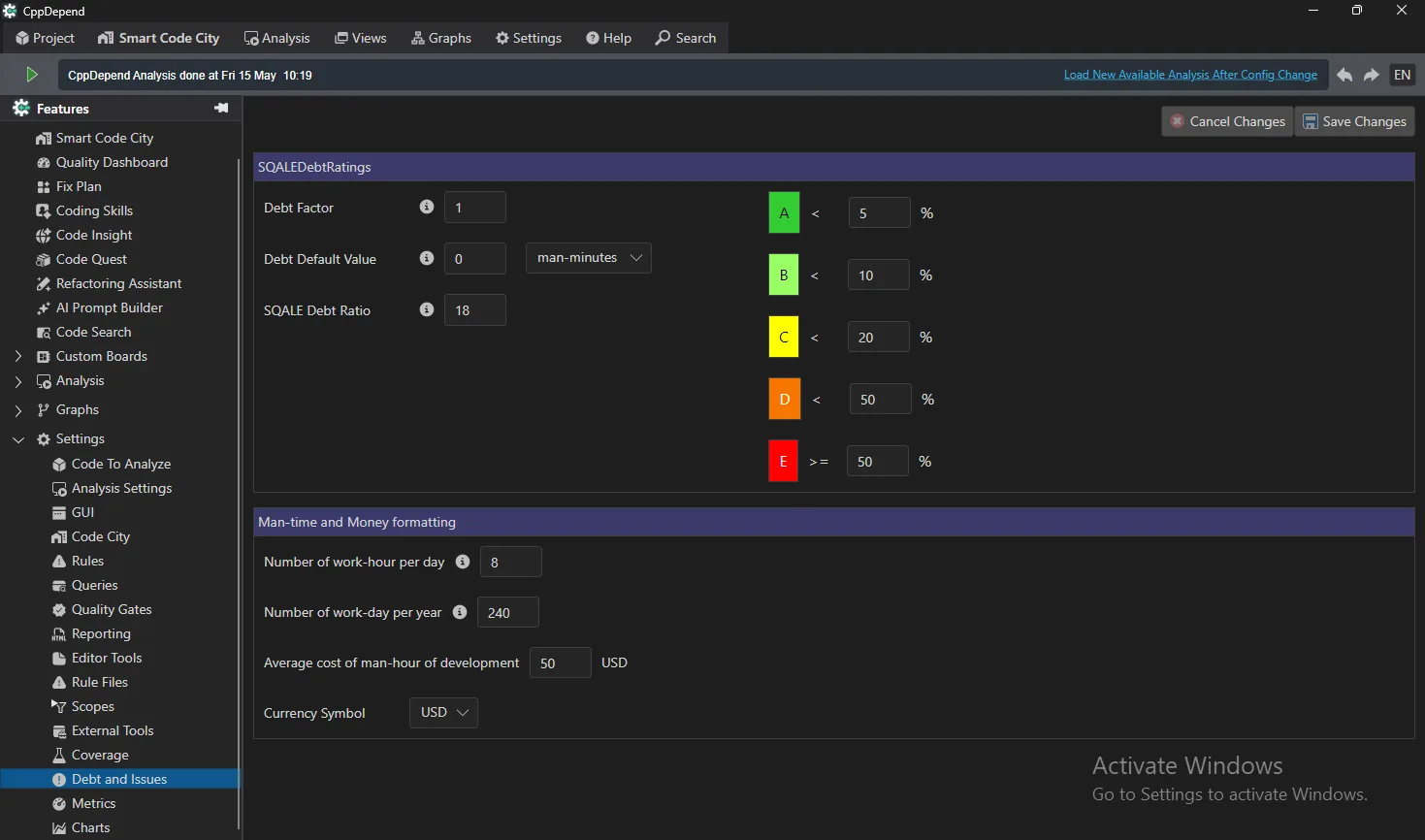Open Refactoring Assistant in sidebar

[x=109, y=283]
